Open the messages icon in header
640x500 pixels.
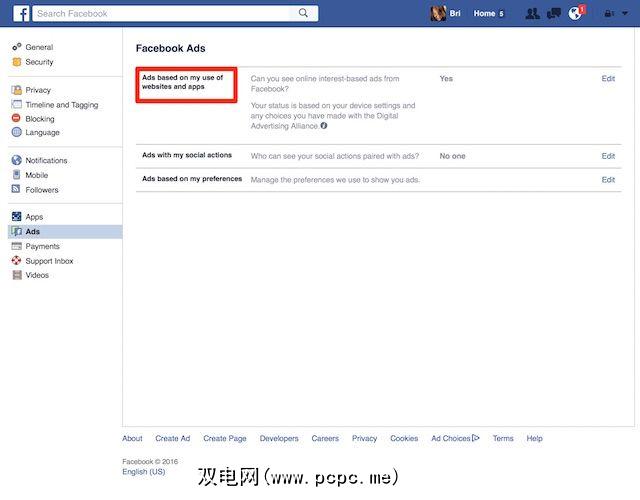coord(553,14)
